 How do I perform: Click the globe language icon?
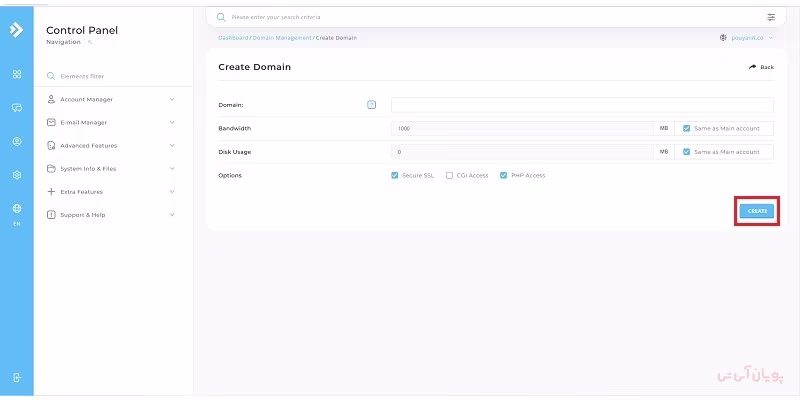click(17, 208)
